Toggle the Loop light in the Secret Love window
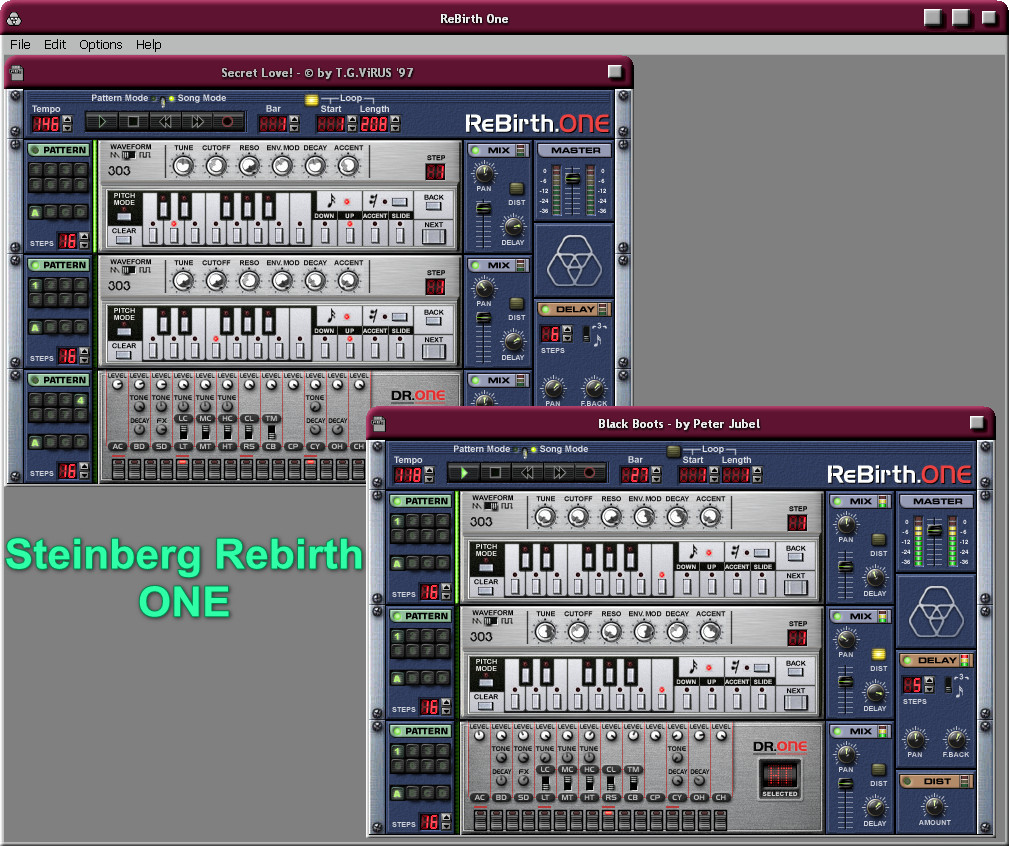Viewport: 1009px width, 846px height. pos(311,100)
